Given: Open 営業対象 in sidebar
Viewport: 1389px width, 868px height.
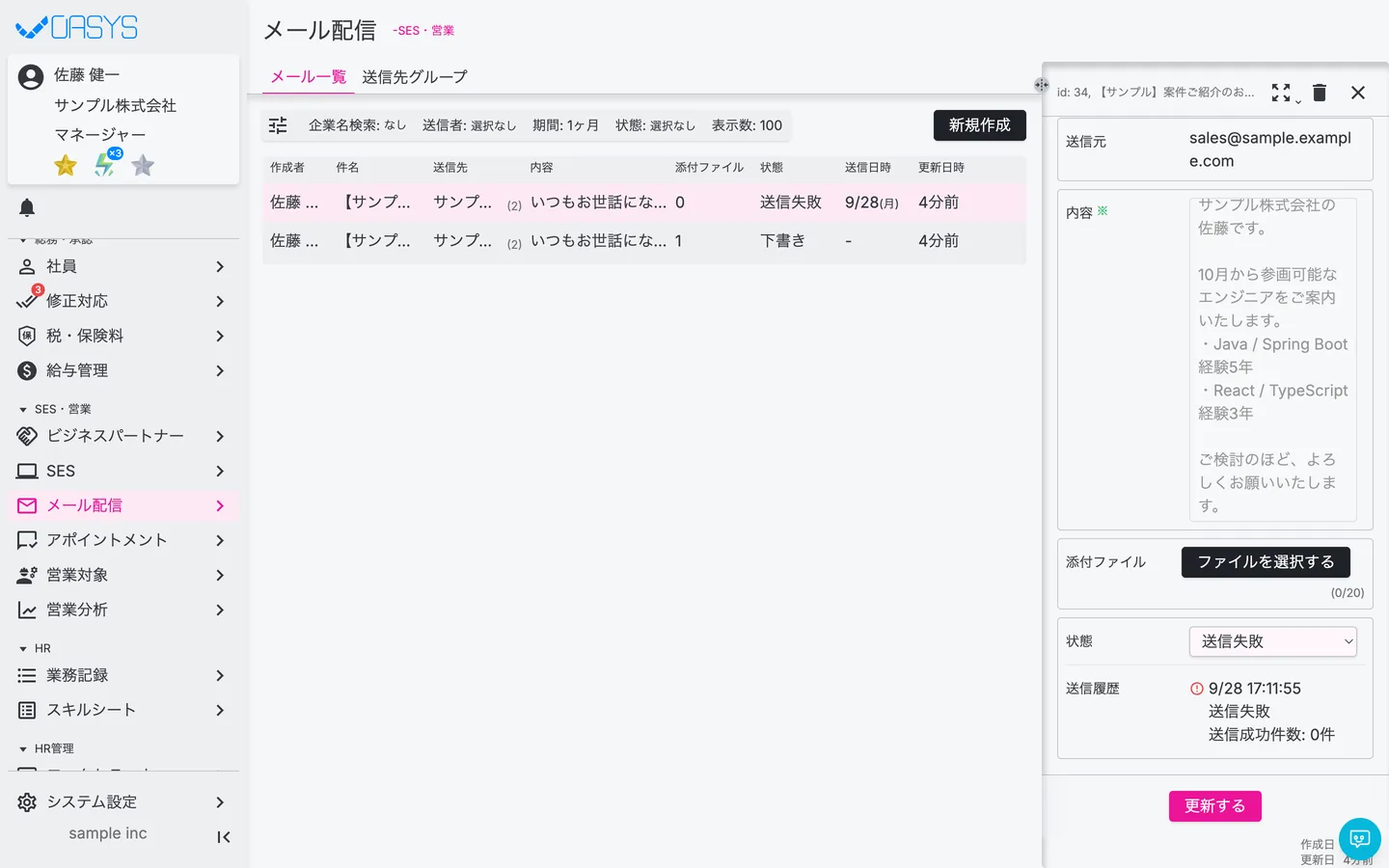Looking at the screenshot, I should click(x=123, y=575).
